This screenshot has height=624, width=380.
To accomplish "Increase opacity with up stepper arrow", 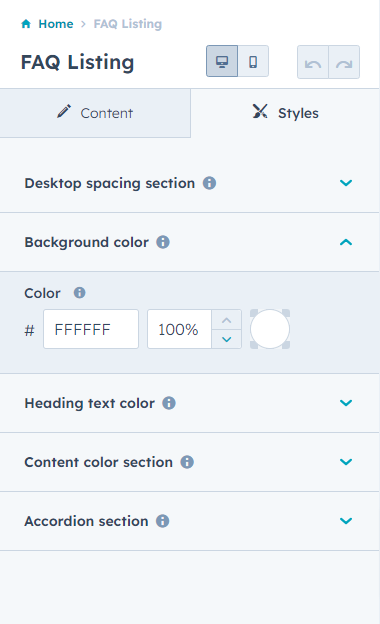I will pos(226,320).
